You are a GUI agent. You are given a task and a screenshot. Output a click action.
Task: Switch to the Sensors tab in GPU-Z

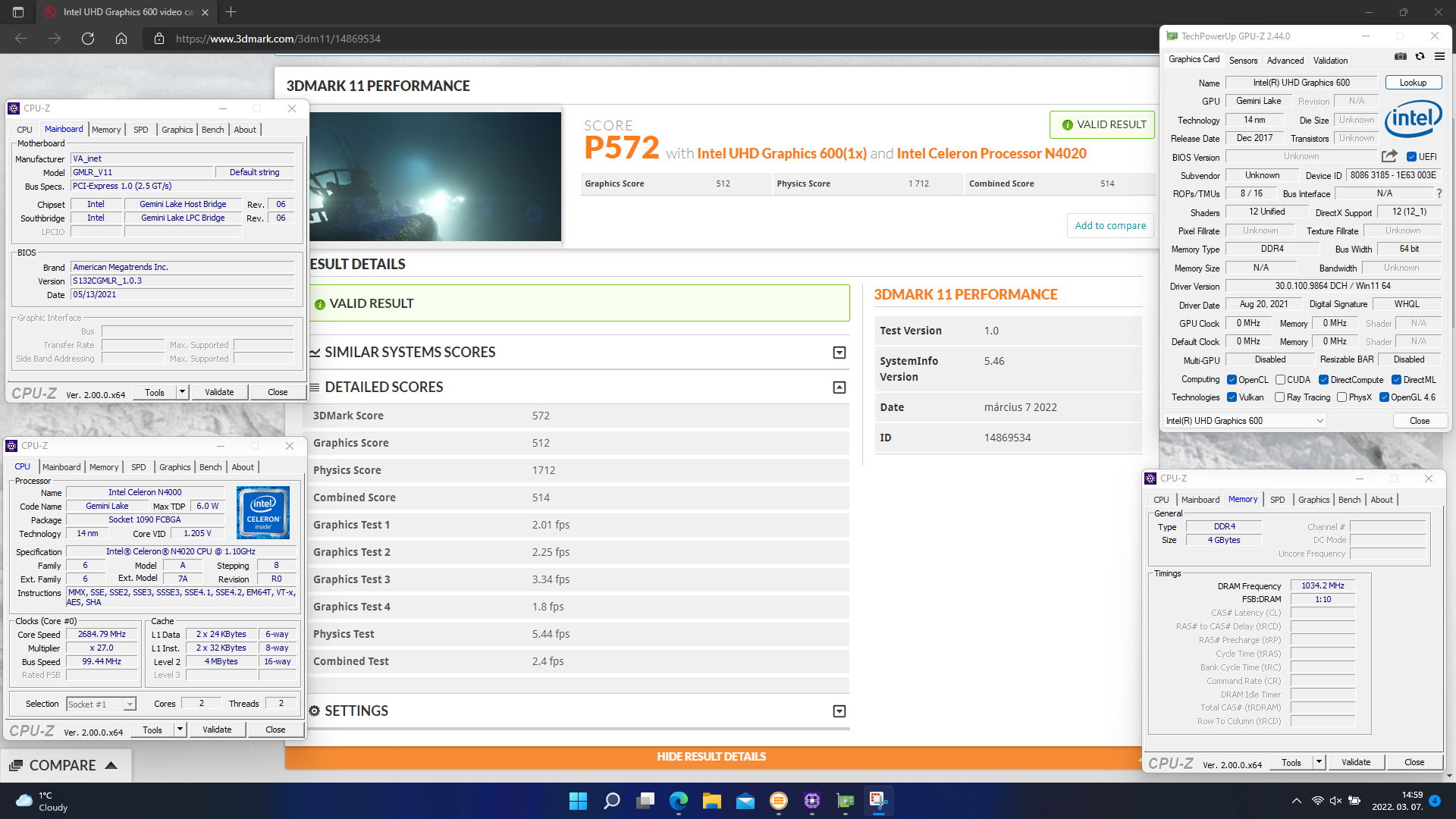tap(1243, 61)
